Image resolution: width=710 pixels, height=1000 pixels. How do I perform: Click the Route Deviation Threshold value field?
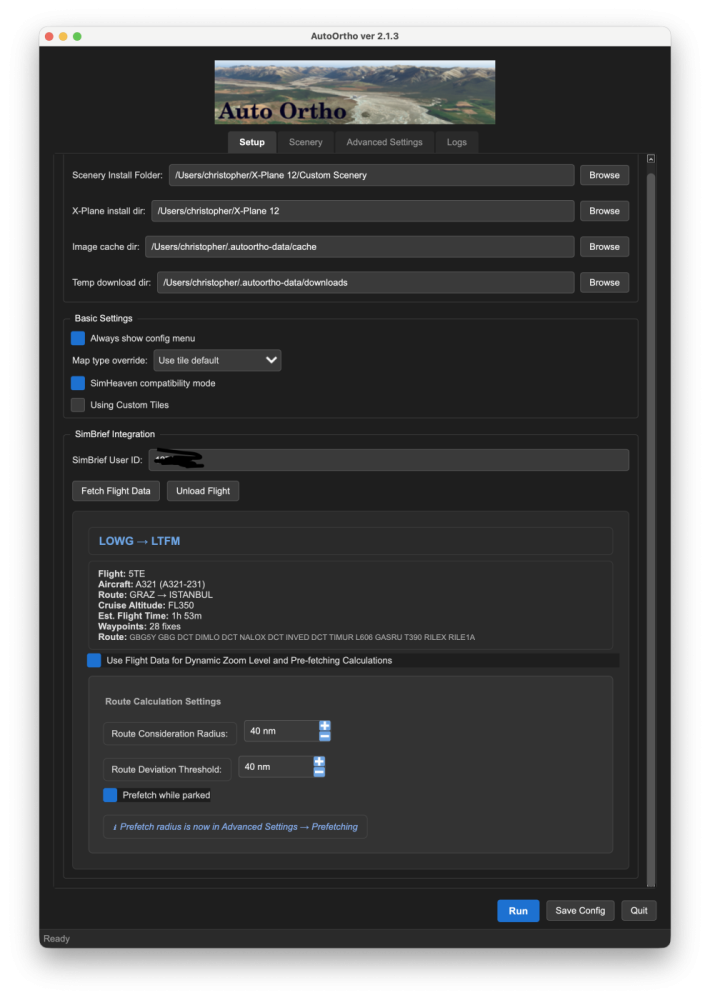(276, 767)
